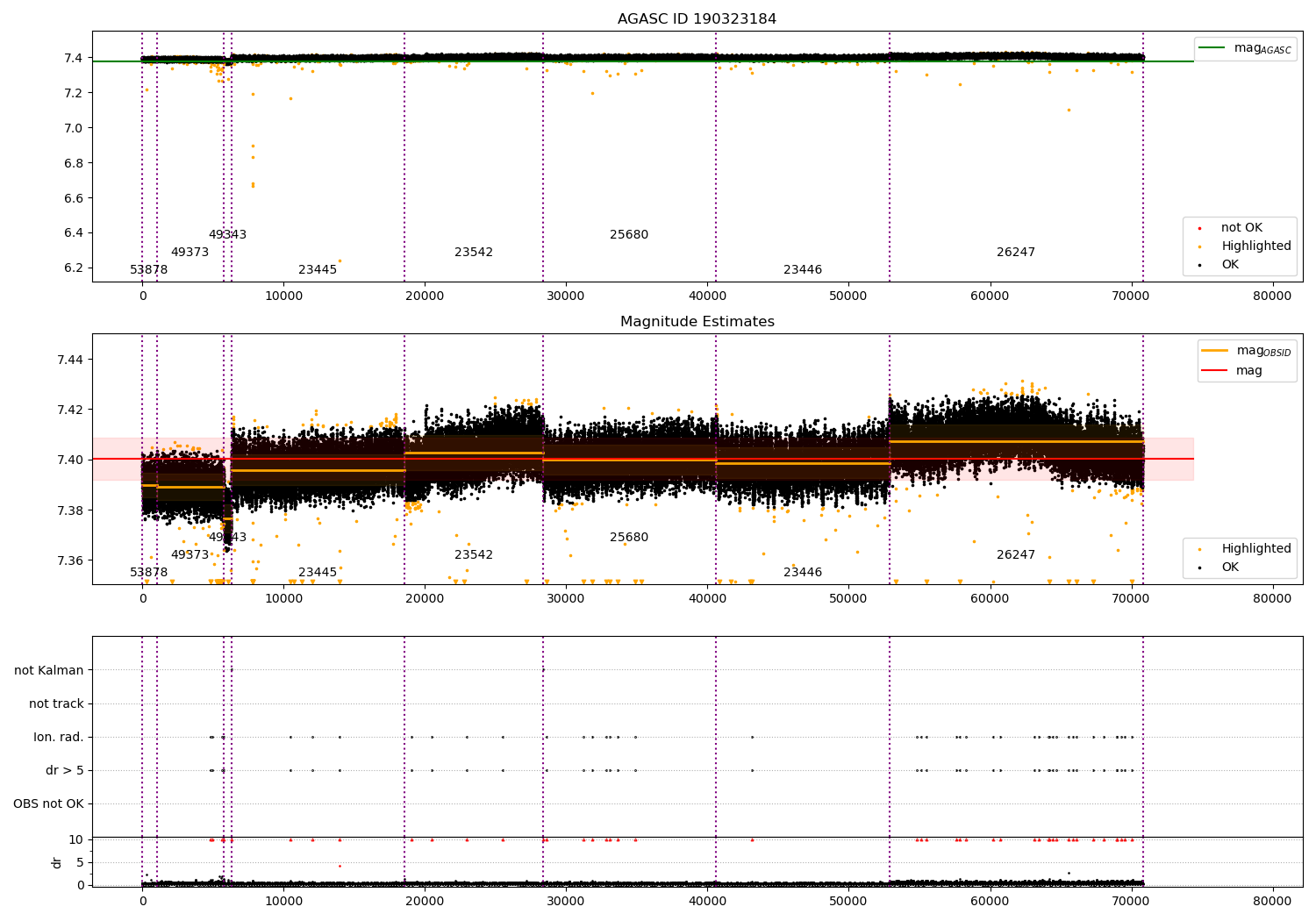
Task: Click OBSID label 53878 in AGASC ID plot
Action: (149, 270)
